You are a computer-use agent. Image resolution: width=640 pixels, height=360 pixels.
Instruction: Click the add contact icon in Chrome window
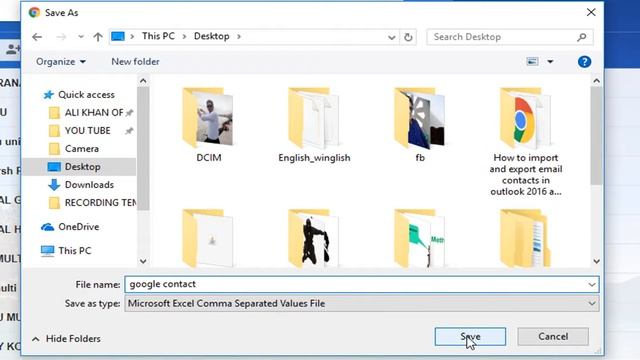pos(12,50)
